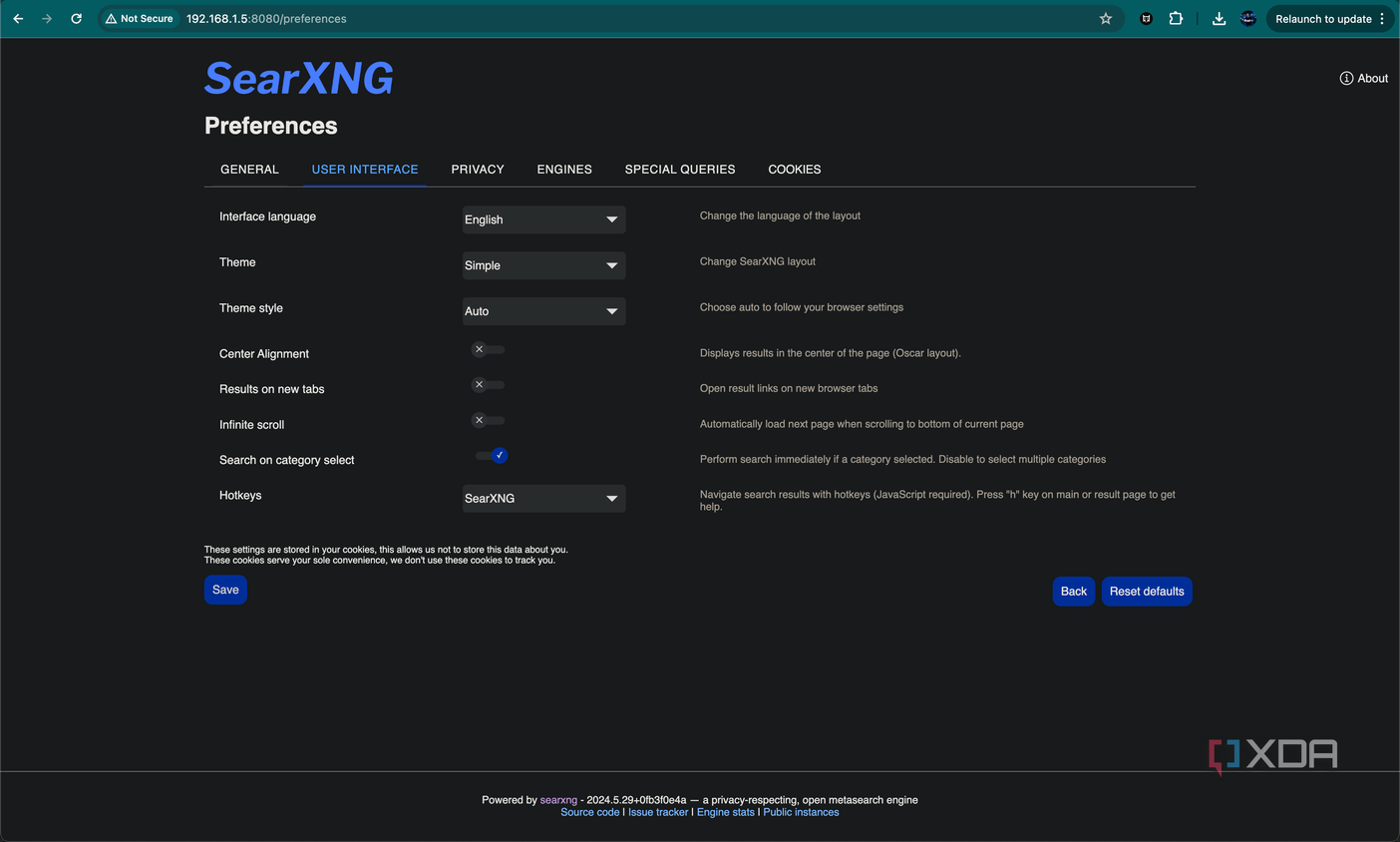Image resolution: width=1400 pixels, height=842 pixels.
Task: Expand the Hotkeys dropdown showing SearXNG
Action: point(543,498)
